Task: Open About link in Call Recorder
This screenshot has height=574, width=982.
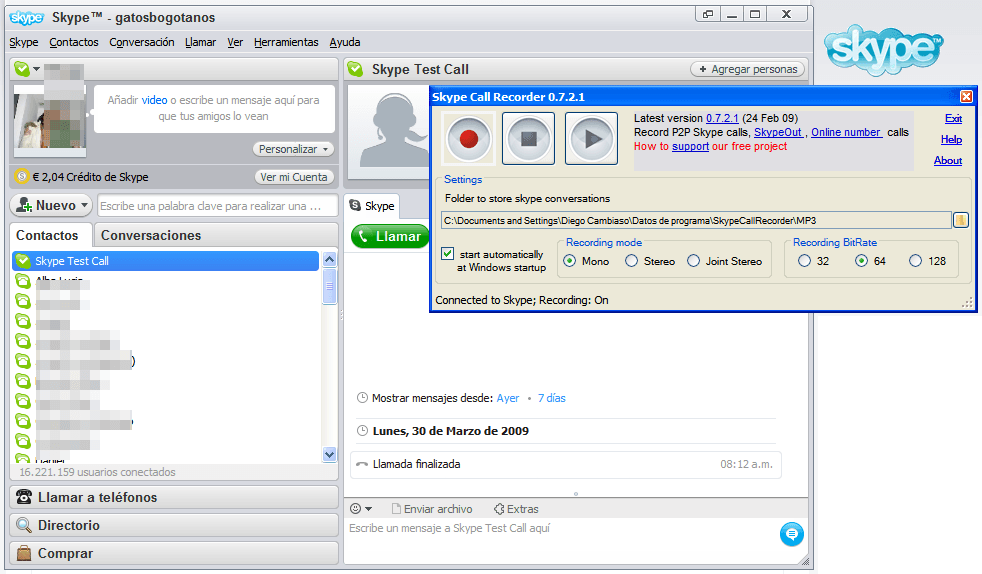Action: coord(948,160)
